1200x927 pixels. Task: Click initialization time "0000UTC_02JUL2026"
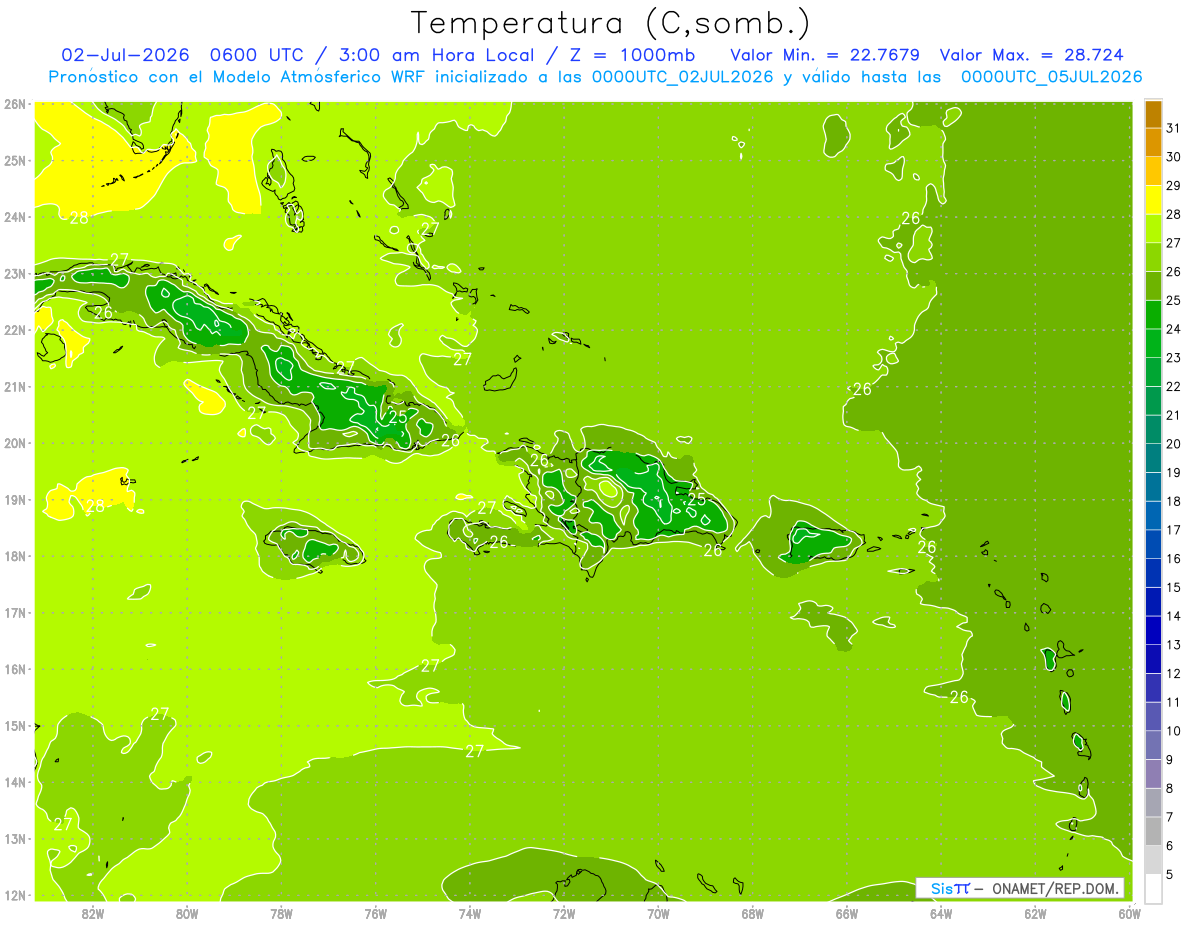click(682, 77)
